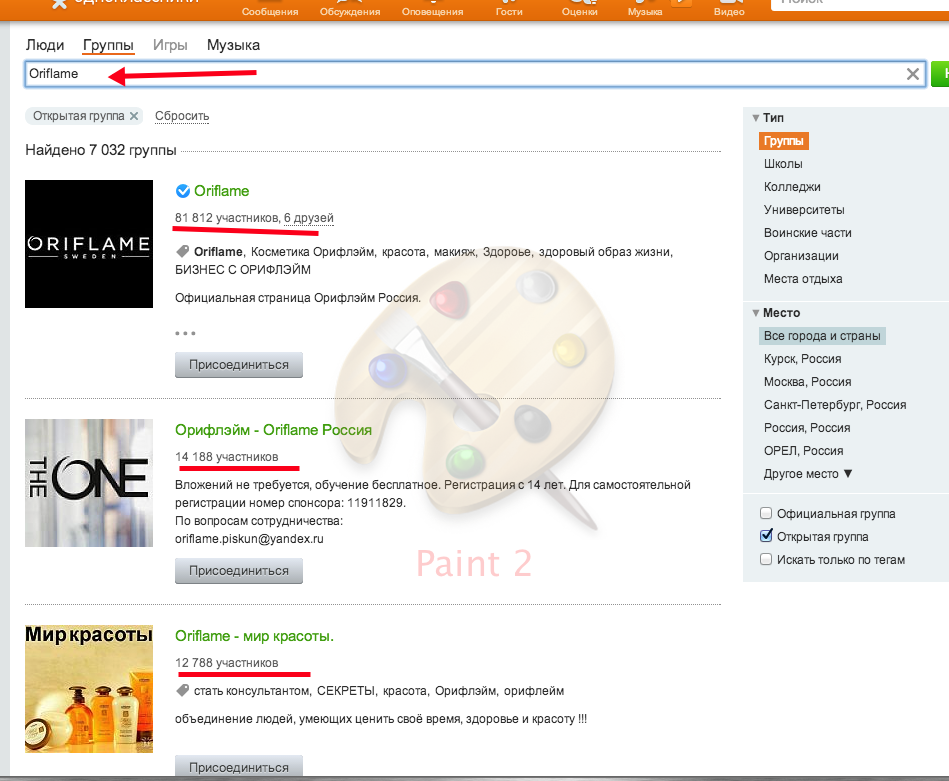Filter by ОРЕЛ, Россия

(803, 451)
